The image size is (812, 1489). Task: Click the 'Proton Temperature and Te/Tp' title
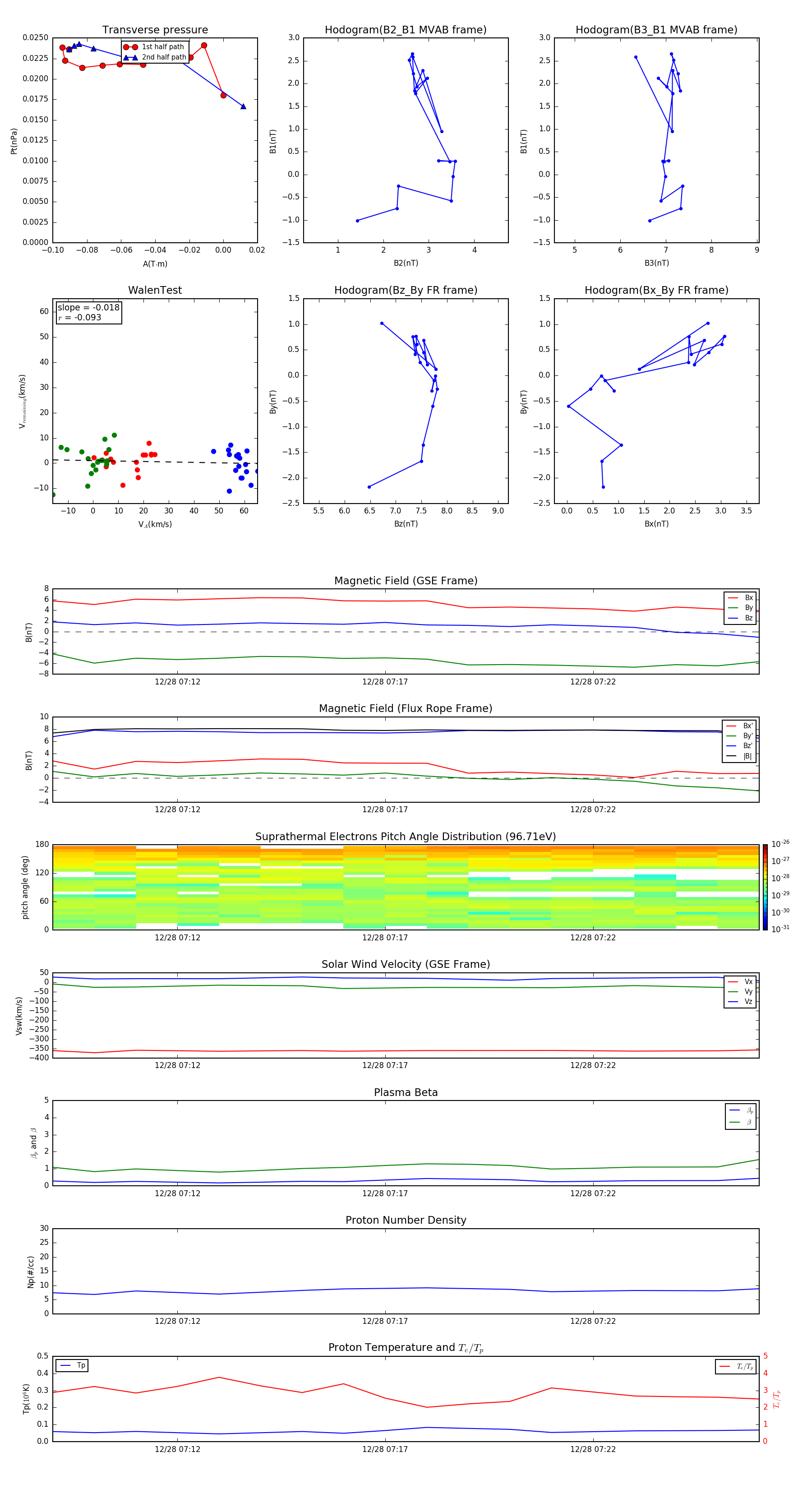406,1348
